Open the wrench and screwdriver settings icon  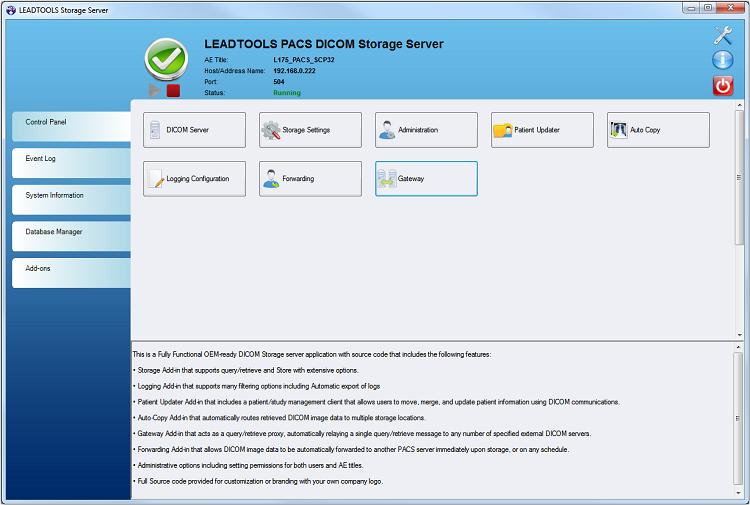pyautogui.click(x=723, y=36)
